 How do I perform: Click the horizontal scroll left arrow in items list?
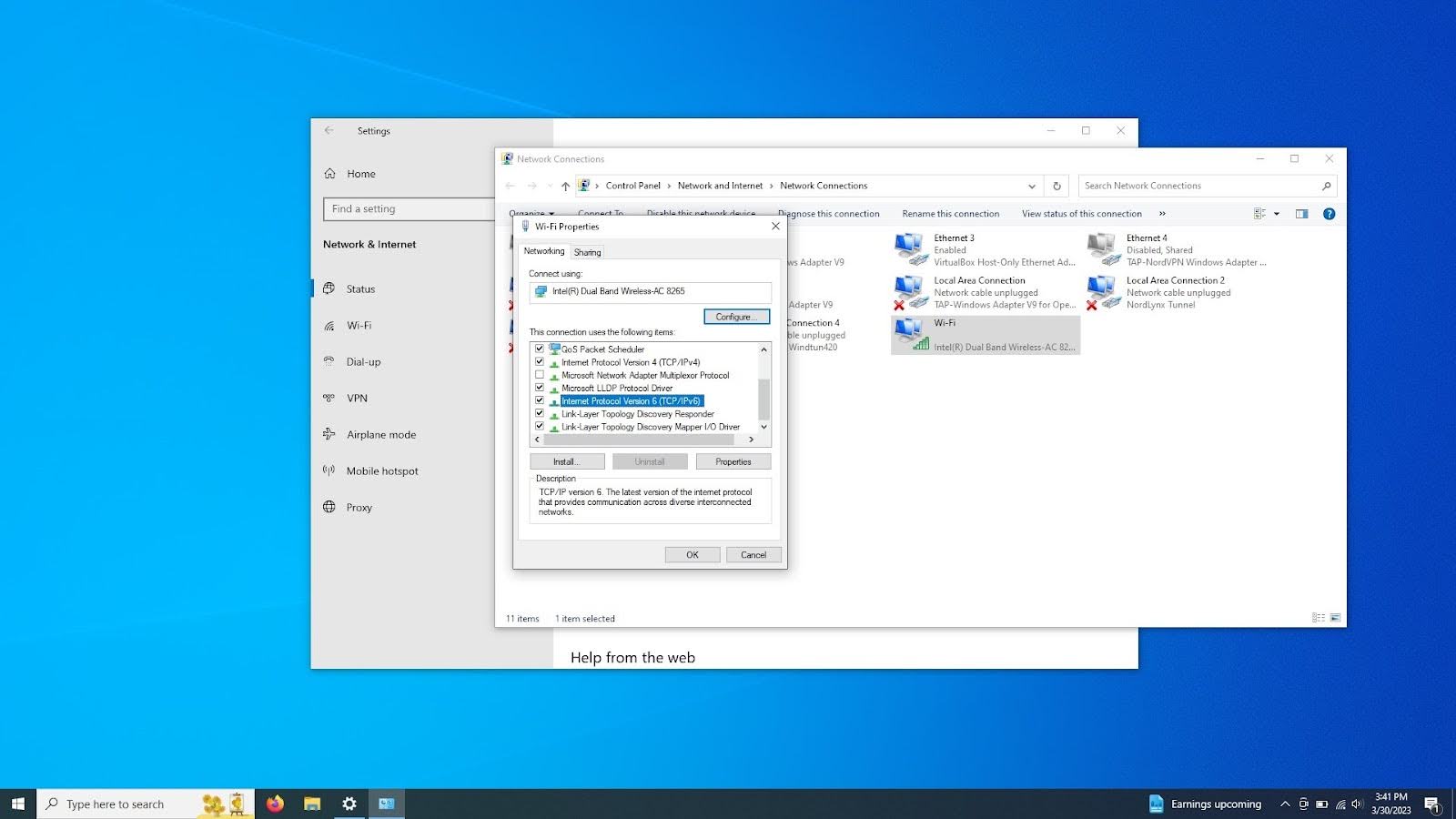click(537, 439)
